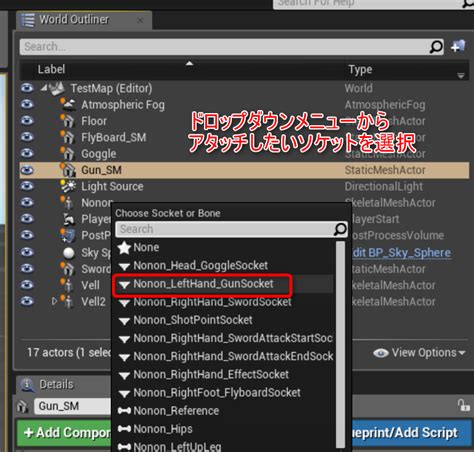This screenshot has height=452, width=474.
Task: Click the socket list vertical scrollbar
Action: coord(340,343)
